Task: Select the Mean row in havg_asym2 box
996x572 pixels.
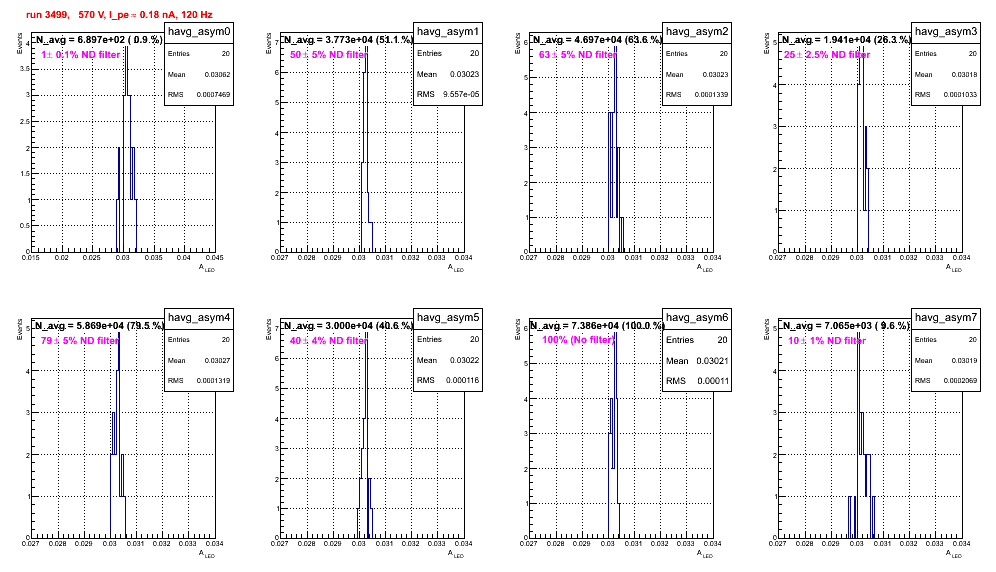Action: coord(697,75)
